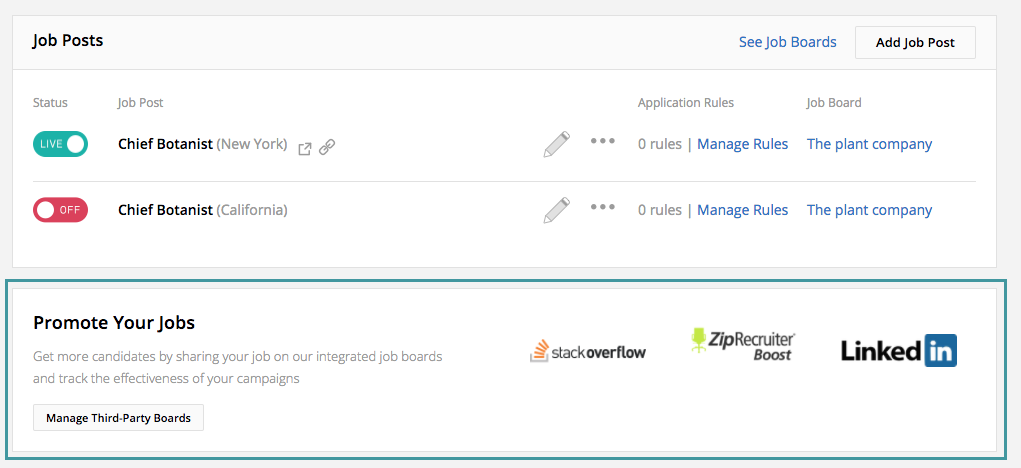Screen dimensions: 1021x468
Task: Manage Rules for California post
Action: point(742,210)
